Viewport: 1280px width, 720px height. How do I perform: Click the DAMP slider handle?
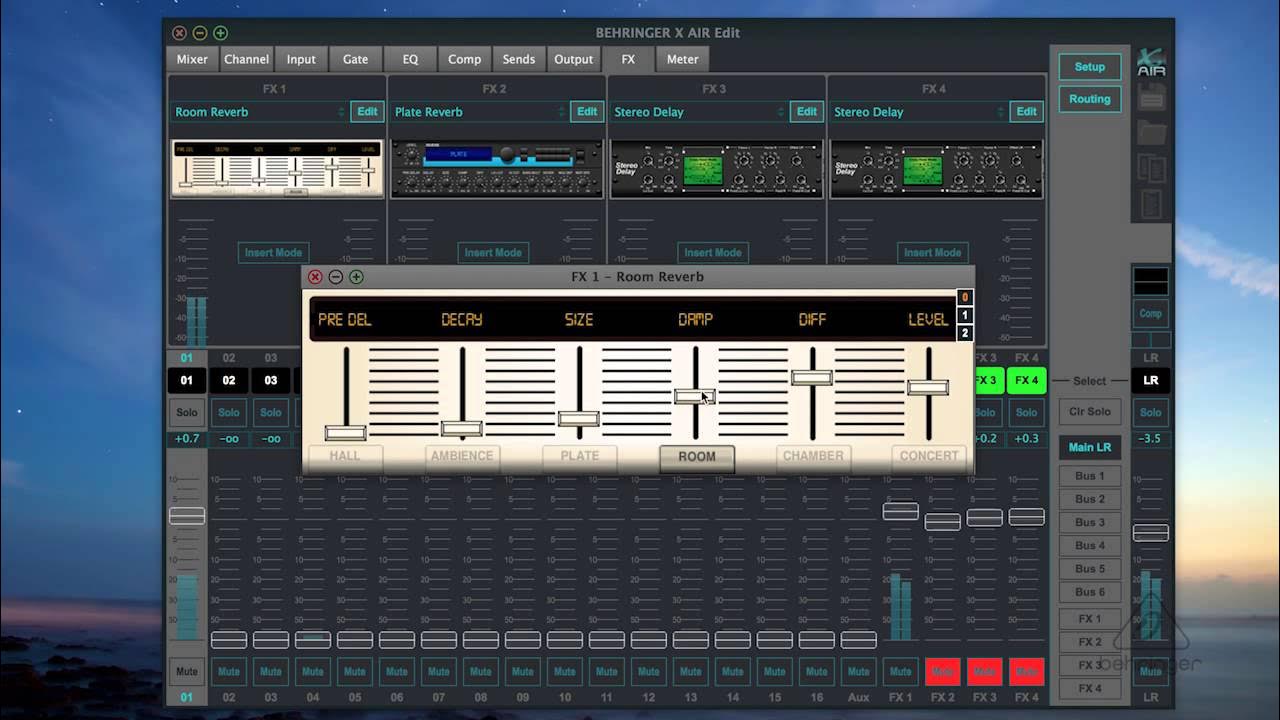point(695,396)
